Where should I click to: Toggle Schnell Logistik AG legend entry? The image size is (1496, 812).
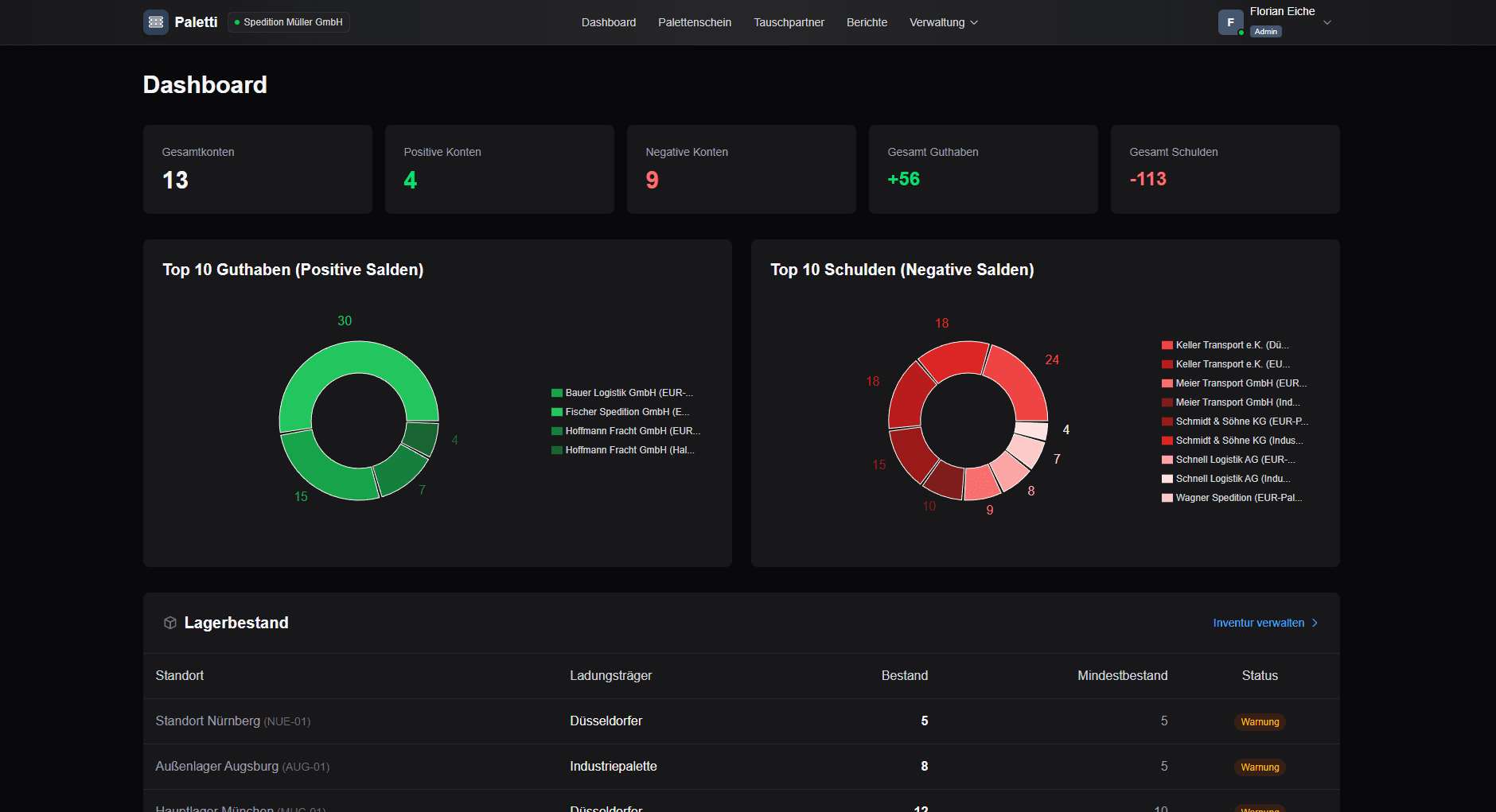click(x=1229, y=459)
